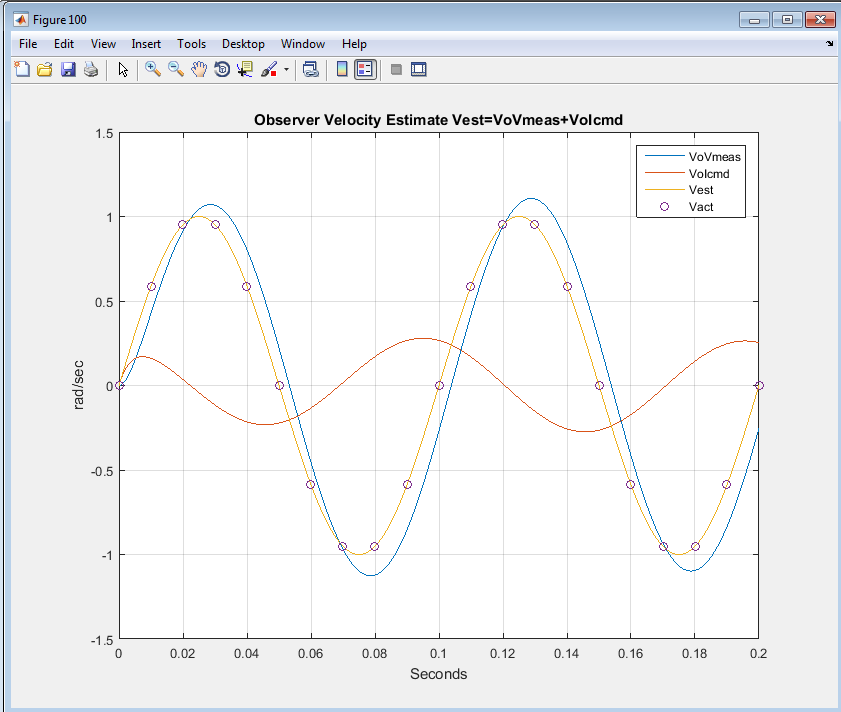
Task: Print the figure using the printer icon
Action: click(x=91, y=69)
